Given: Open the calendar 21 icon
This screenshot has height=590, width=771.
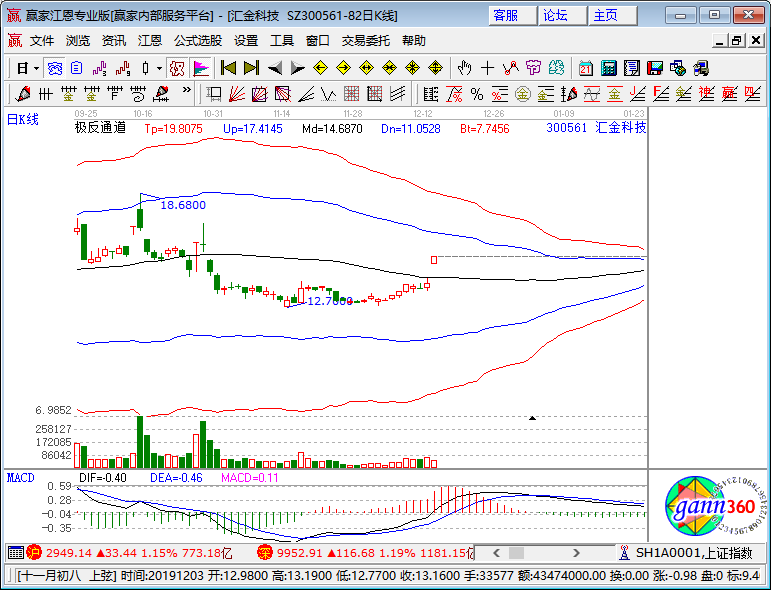Looking at the screenshot, I should (585, 68).
